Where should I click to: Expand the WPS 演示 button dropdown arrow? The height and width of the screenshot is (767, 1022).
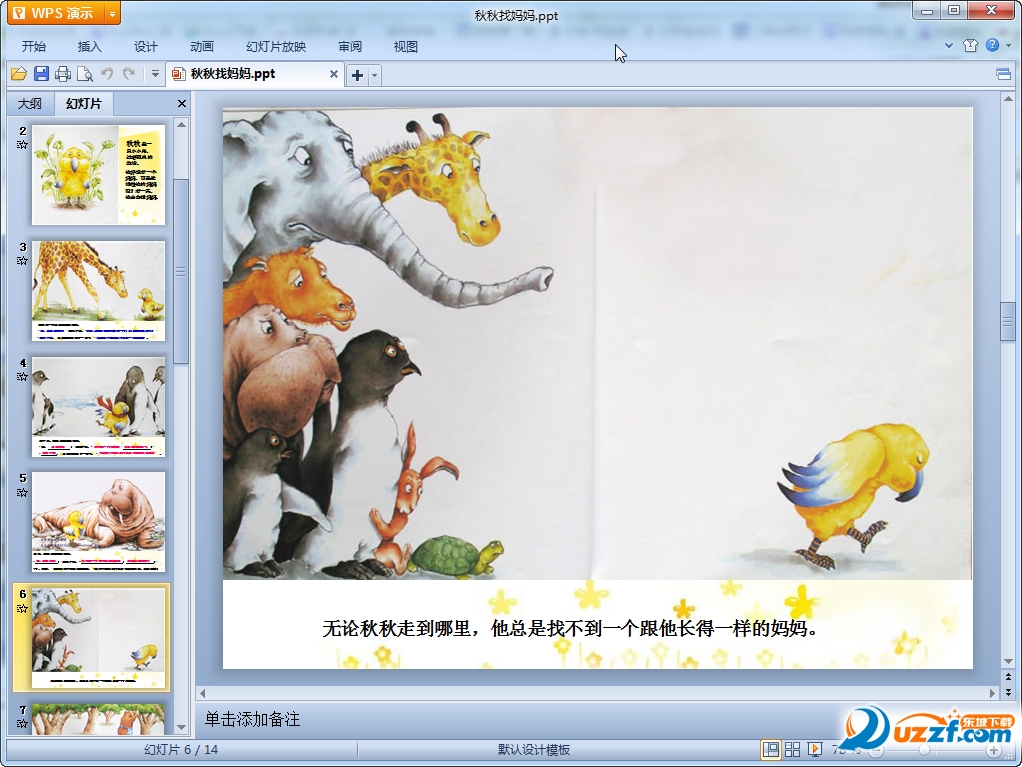[x=113, y=13]
